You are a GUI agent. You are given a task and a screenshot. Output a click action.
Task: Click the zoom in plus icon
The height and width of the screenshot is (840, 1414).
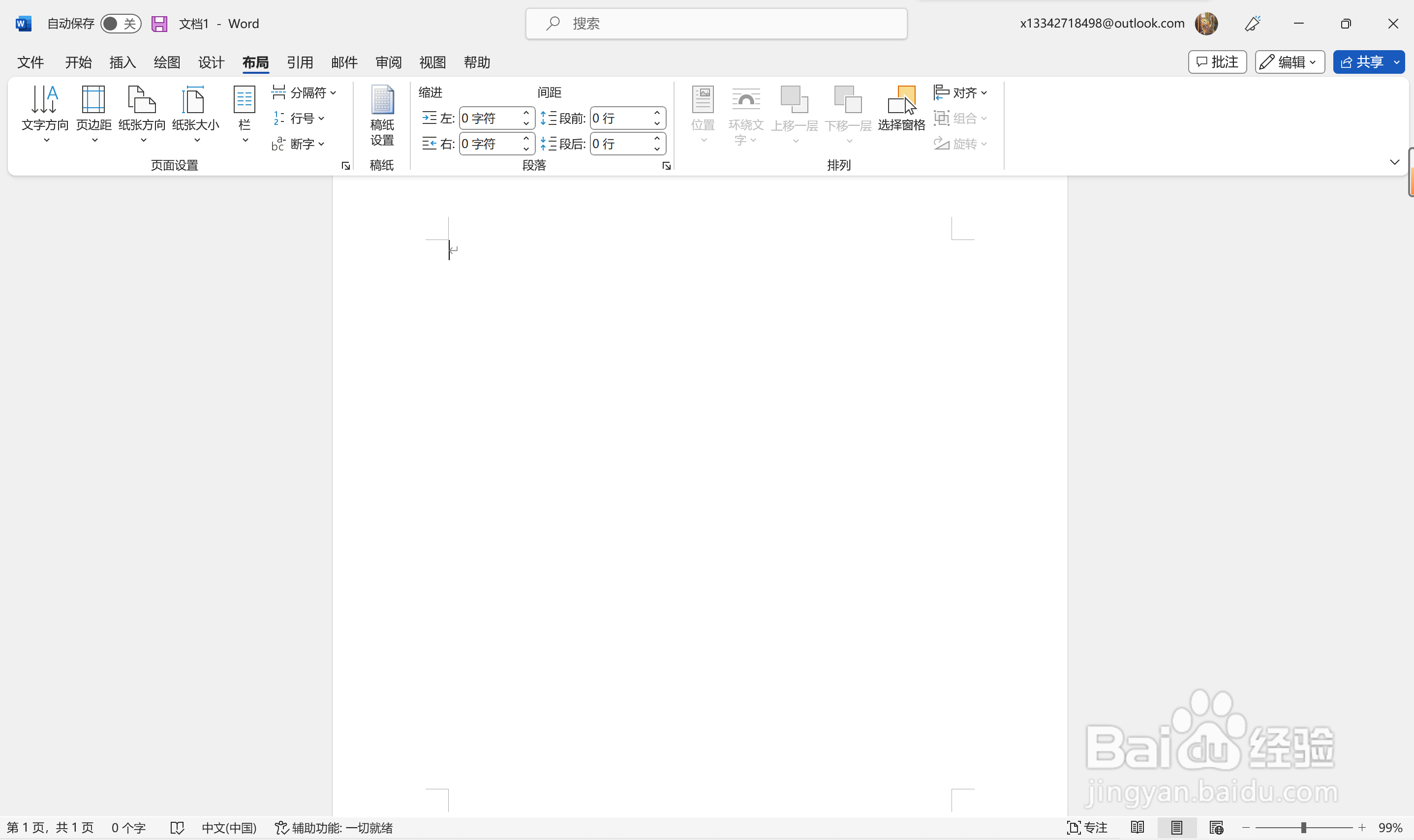[1362, 828]
